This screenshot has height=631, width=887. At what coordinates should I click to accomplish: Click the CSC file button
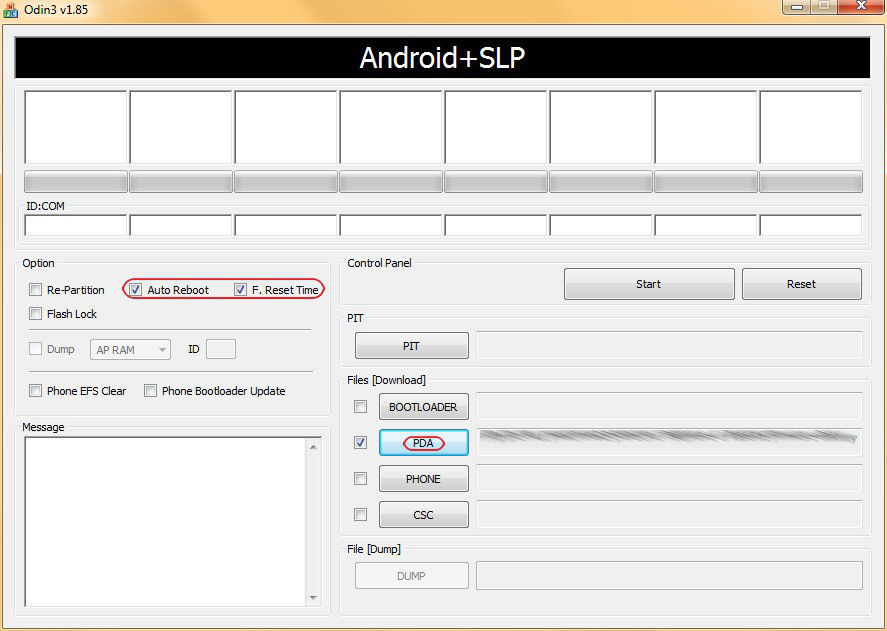423,515
